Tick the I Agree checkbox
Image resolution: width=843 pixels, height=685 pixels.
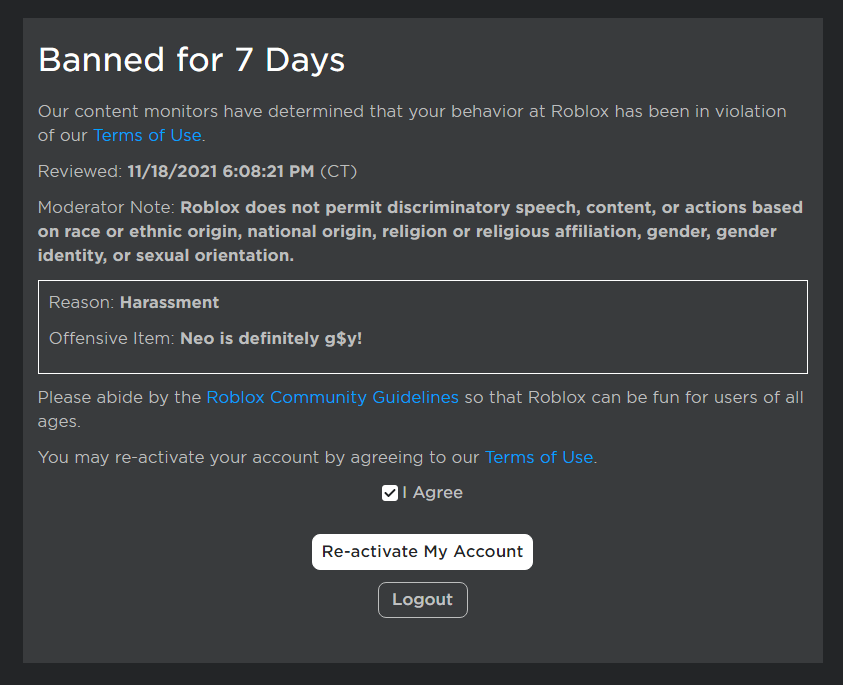pyautogui.click(x=390, y=493)
